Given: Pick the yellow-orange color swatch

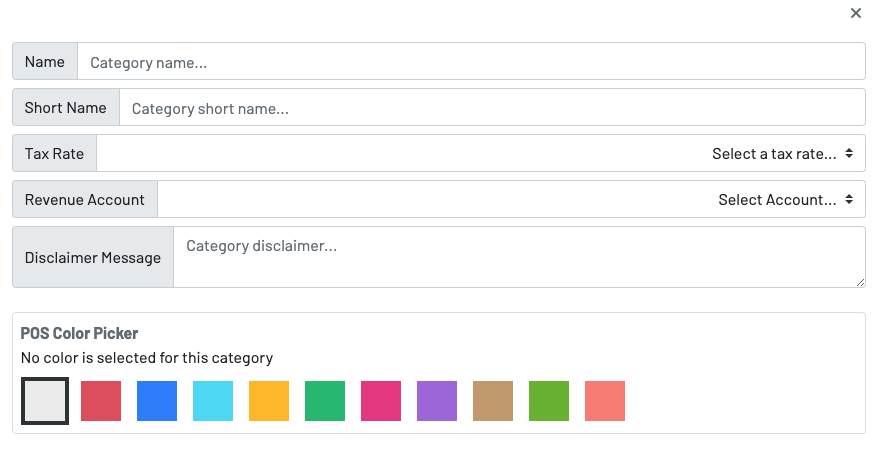Looking at the screenshot, I should tap(269, 401).
